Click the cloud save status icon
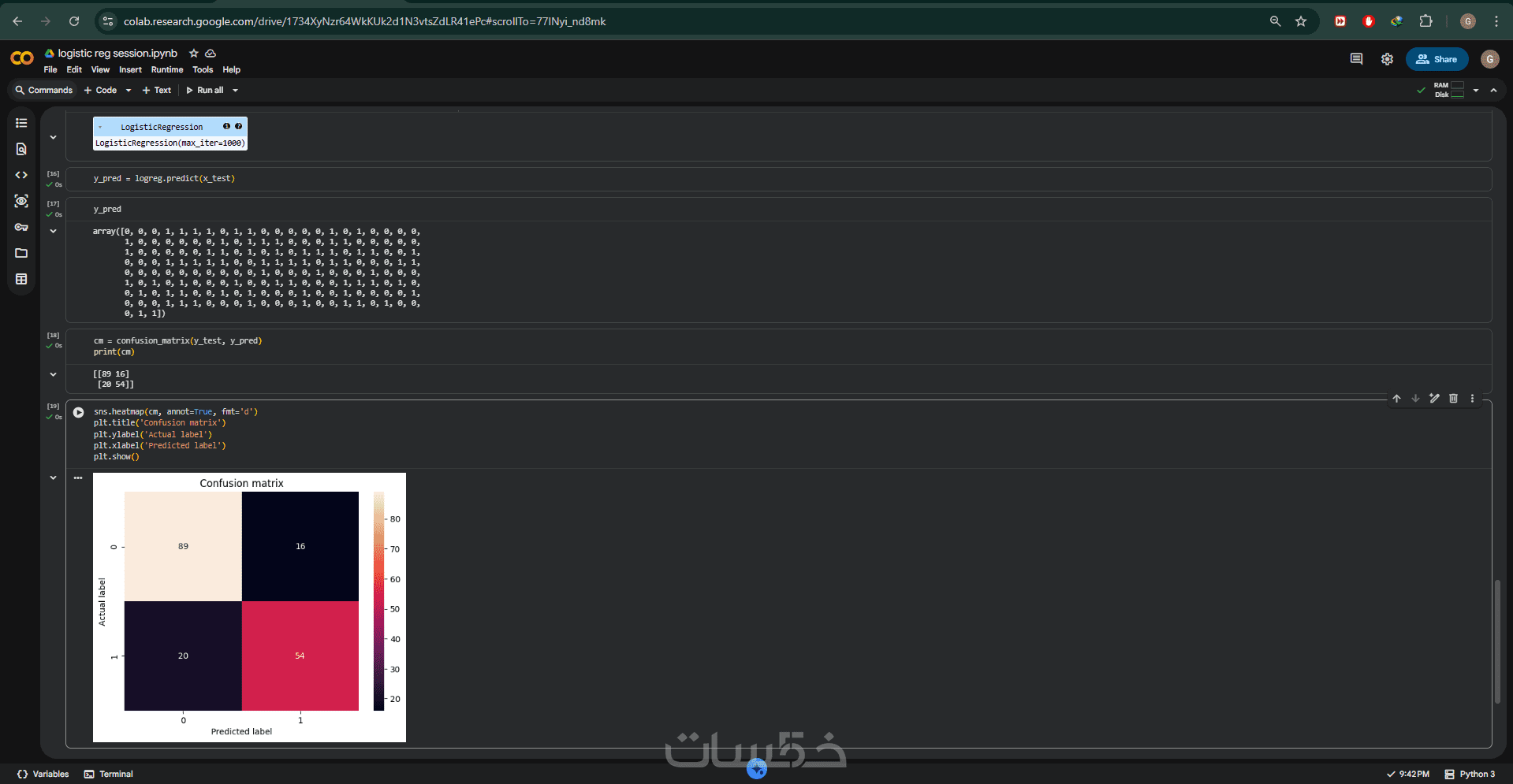Screen dimensions: 1513x784 [211, 54]
